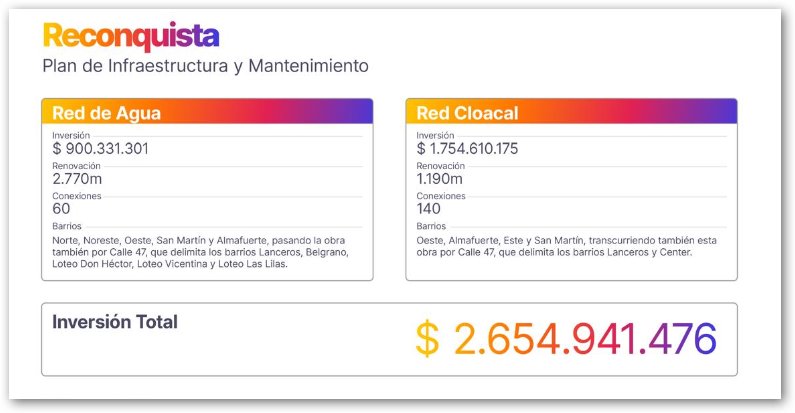Select the 2.770m renovation value
Image resolution: width=795 pixels, height=413 pixels.
(77, 179)
